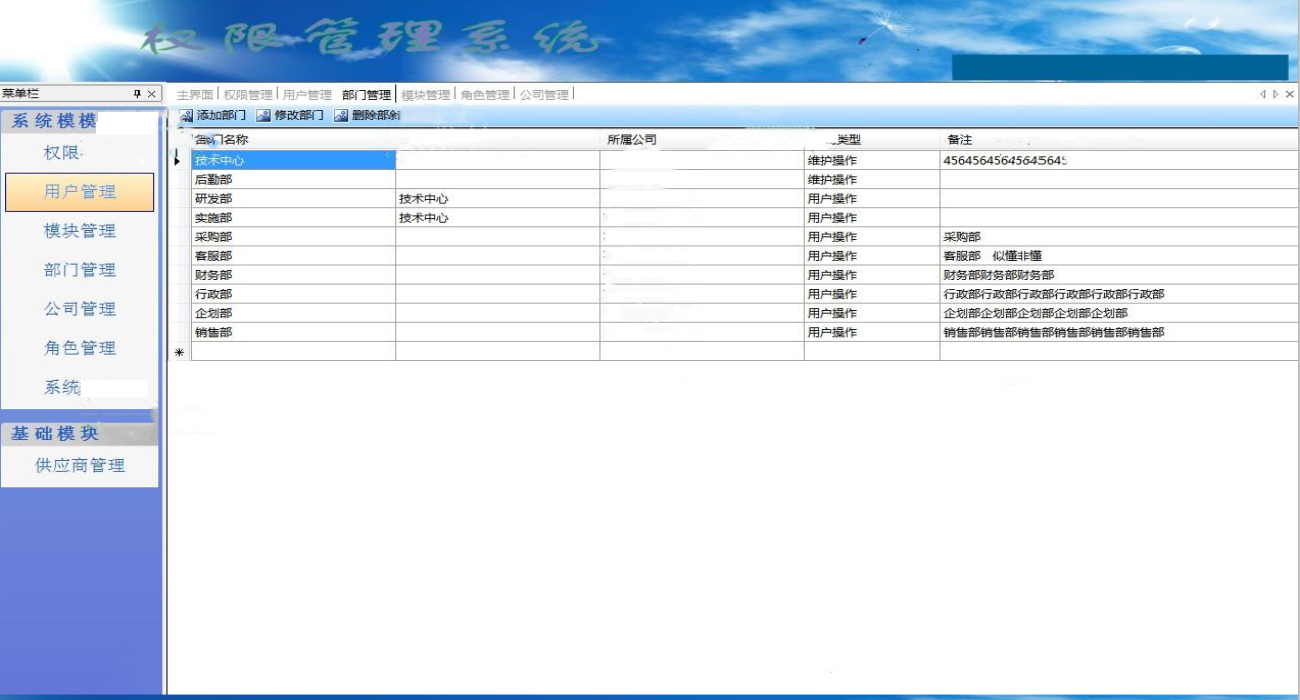Pin the 菜单栏 panel with the pushpin icon

tap(137, 94)
